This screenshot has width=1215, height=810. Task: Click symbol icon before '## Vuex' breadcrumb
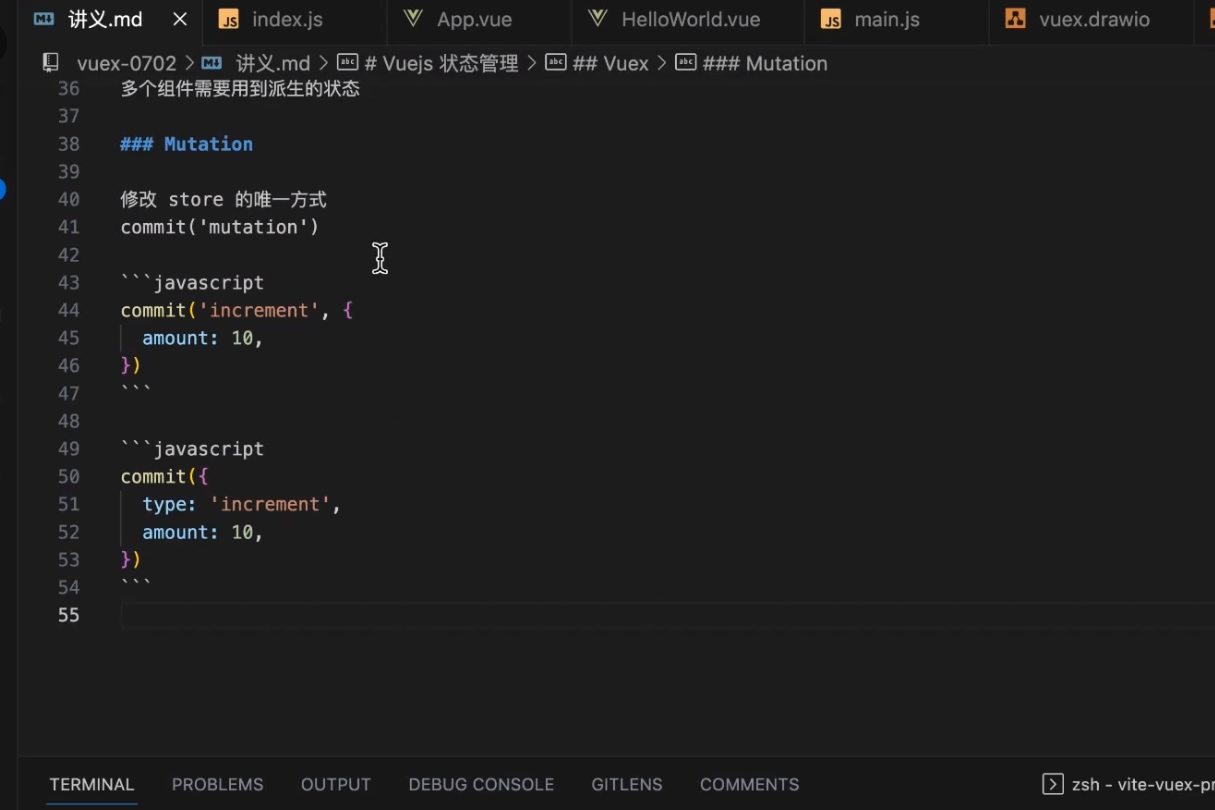(555, 62)
